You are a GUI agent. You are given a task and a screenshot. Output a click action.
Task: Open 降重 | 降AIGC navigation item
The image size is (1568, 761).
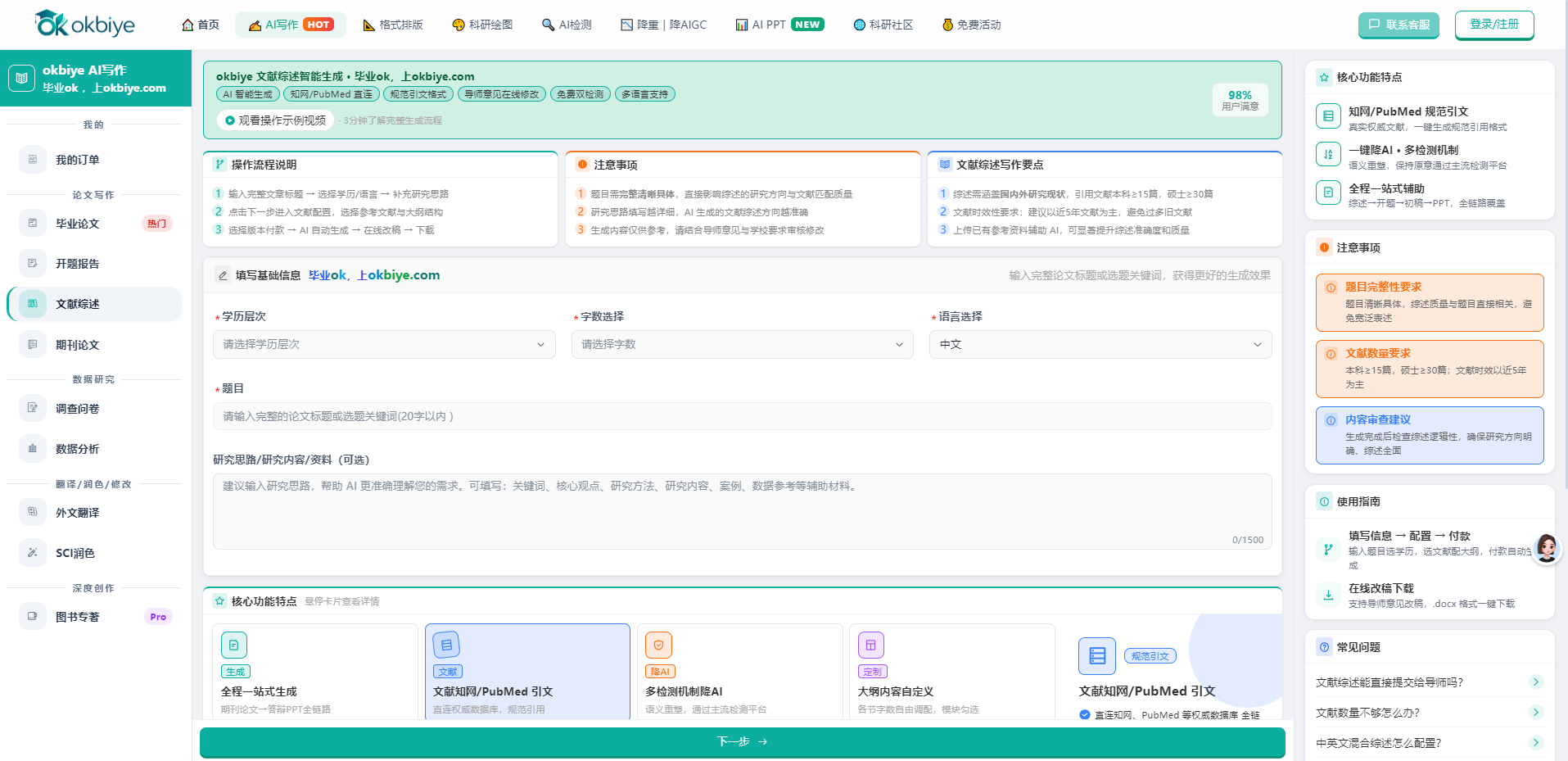coord(664,25)
